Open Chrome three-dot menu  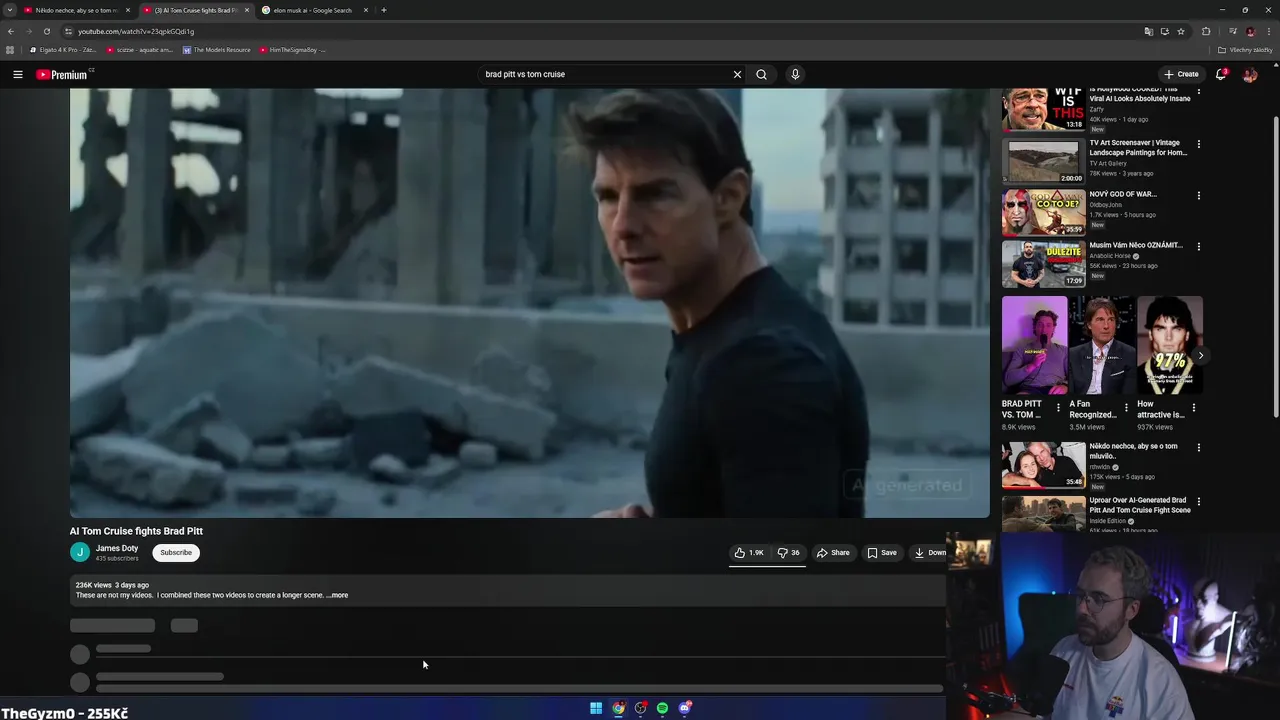pyautogui.click(x=1268, y=31)
